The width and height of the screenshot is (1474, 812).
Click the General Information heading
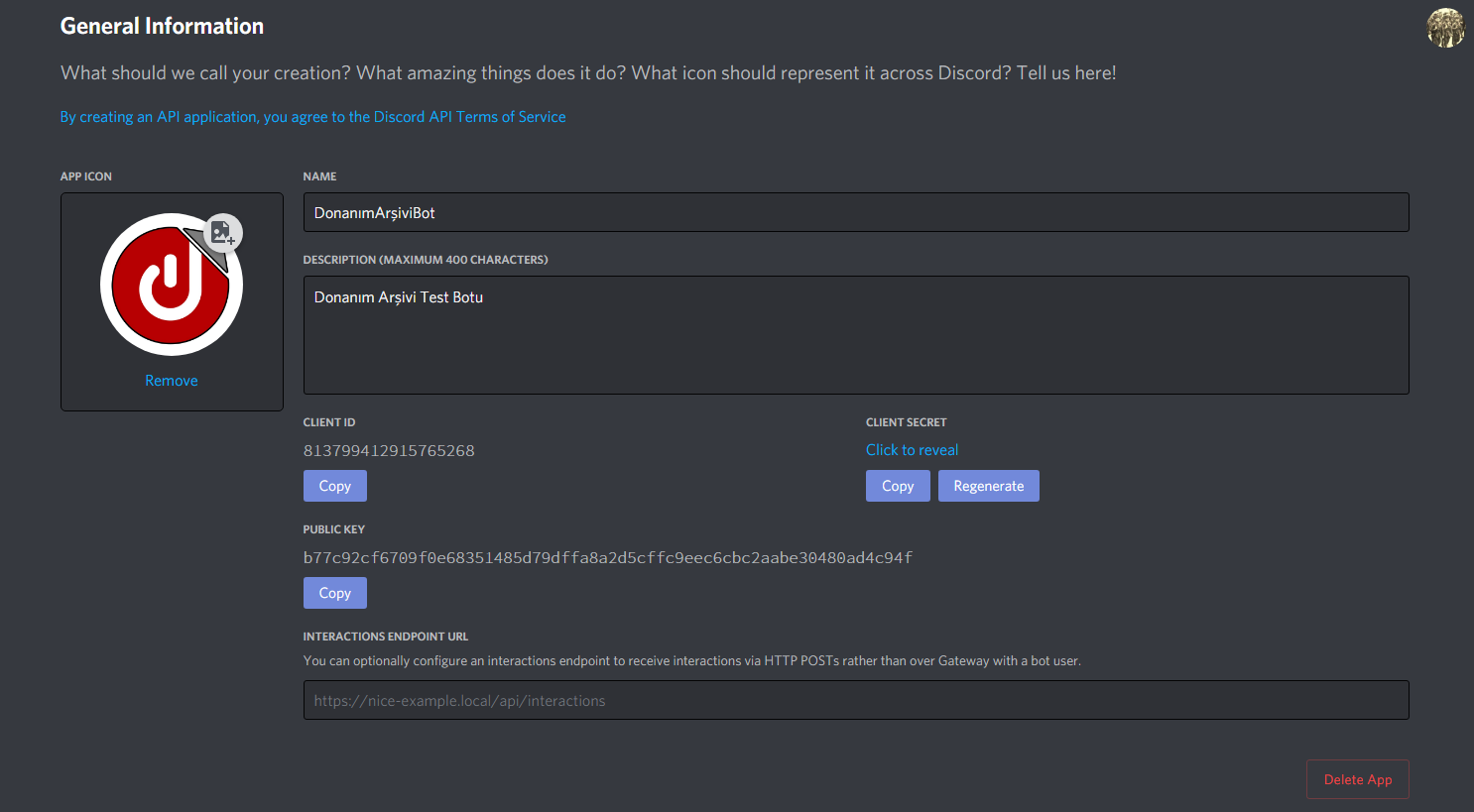coord(162,27)
